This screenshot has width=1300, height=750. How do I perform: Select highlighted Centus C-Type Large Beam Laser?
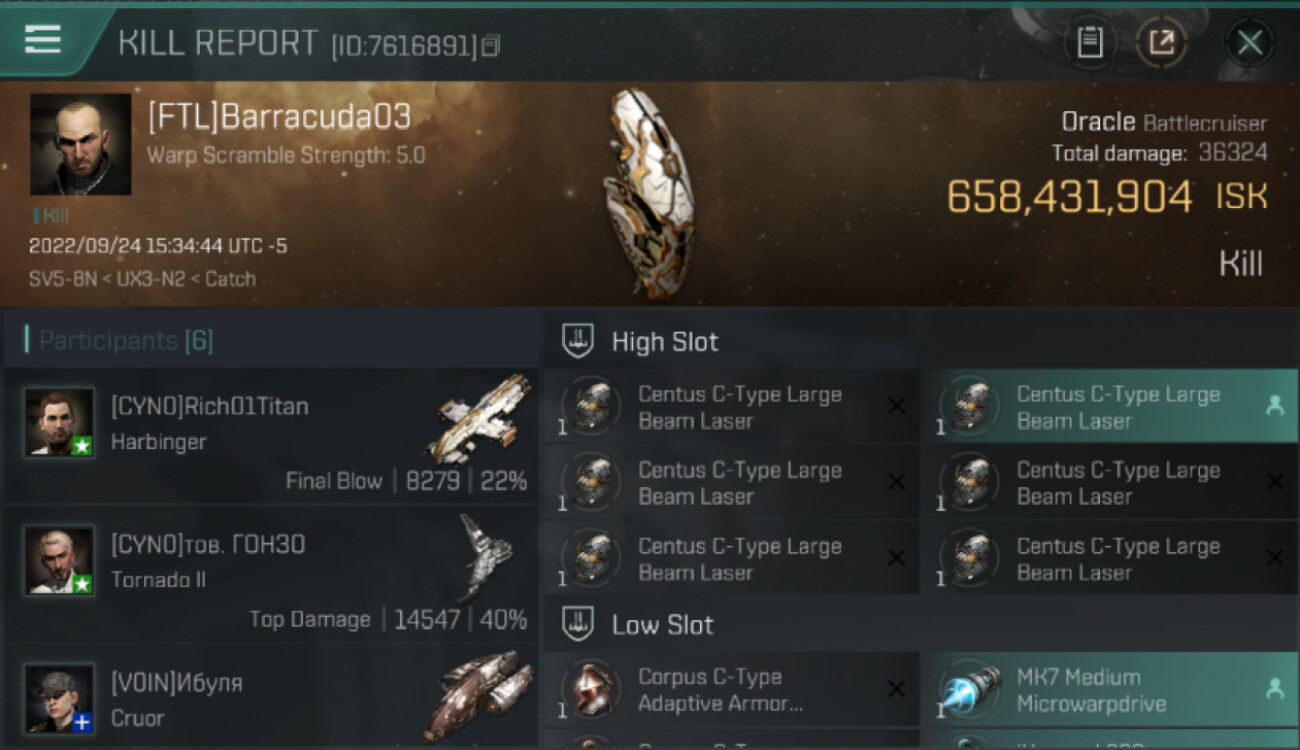point(1109,407)
